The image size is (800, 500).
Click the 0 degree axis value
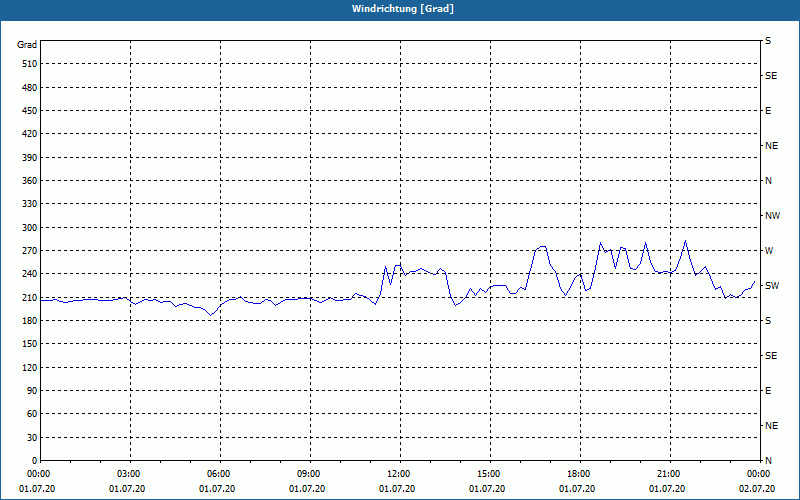(34, 461)
